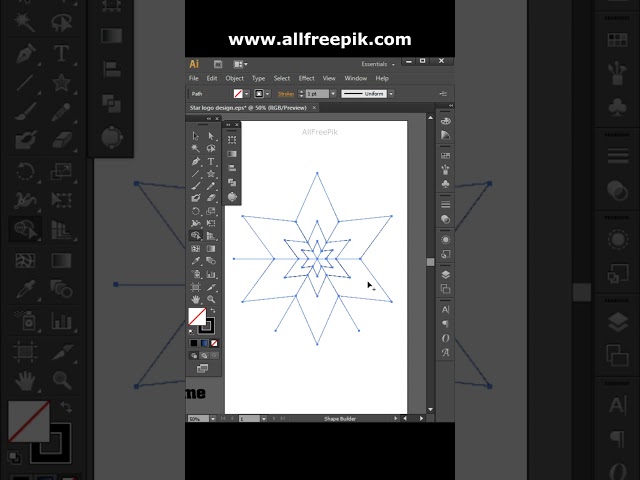Activate the Hand tool
The width and height of the screenshot is (640, 480).
(x=196, y=299)
